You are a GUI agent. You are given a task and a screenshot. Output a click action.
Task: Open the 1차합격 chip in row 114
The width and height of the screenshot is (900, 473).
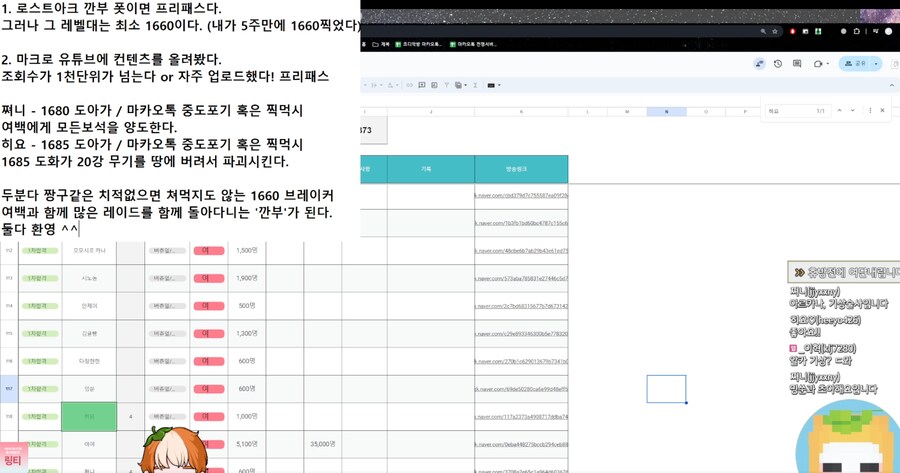coord(40,305)
